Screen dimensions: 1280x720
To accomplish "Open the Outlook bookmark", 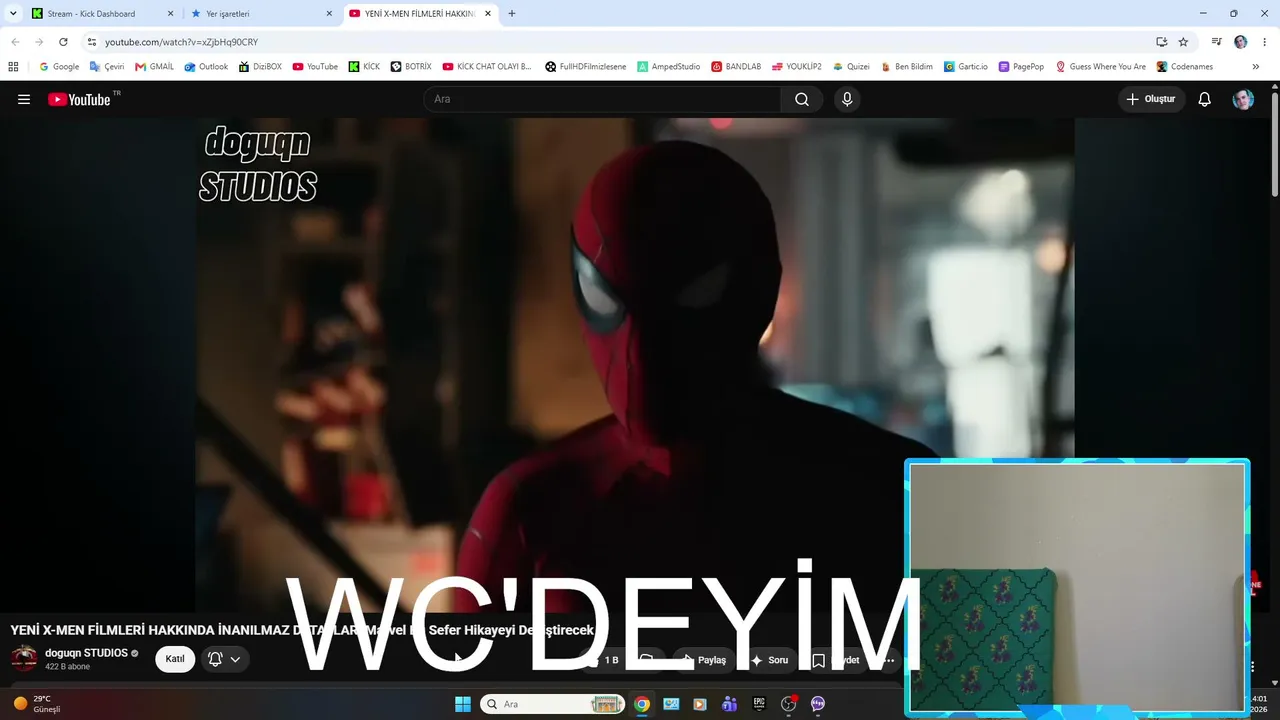I will click(206, 67).
